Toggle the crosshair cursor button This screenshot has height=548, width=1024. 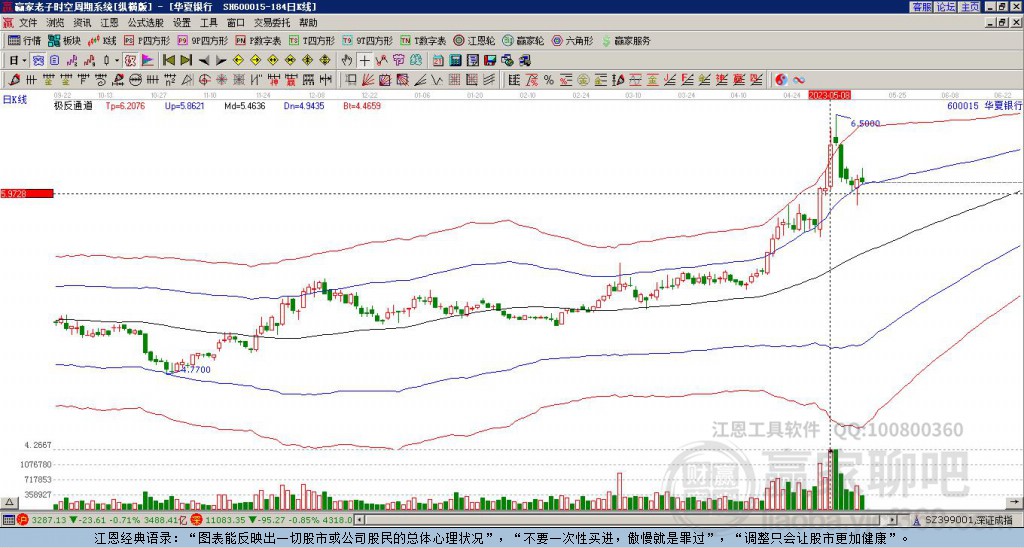(364, 60)
